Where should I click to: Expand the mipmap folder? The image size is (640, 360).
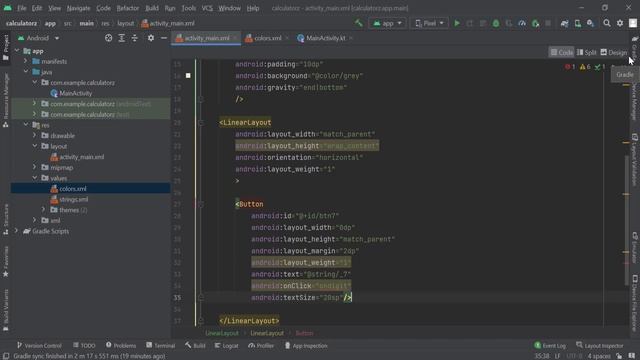(35, 167)
